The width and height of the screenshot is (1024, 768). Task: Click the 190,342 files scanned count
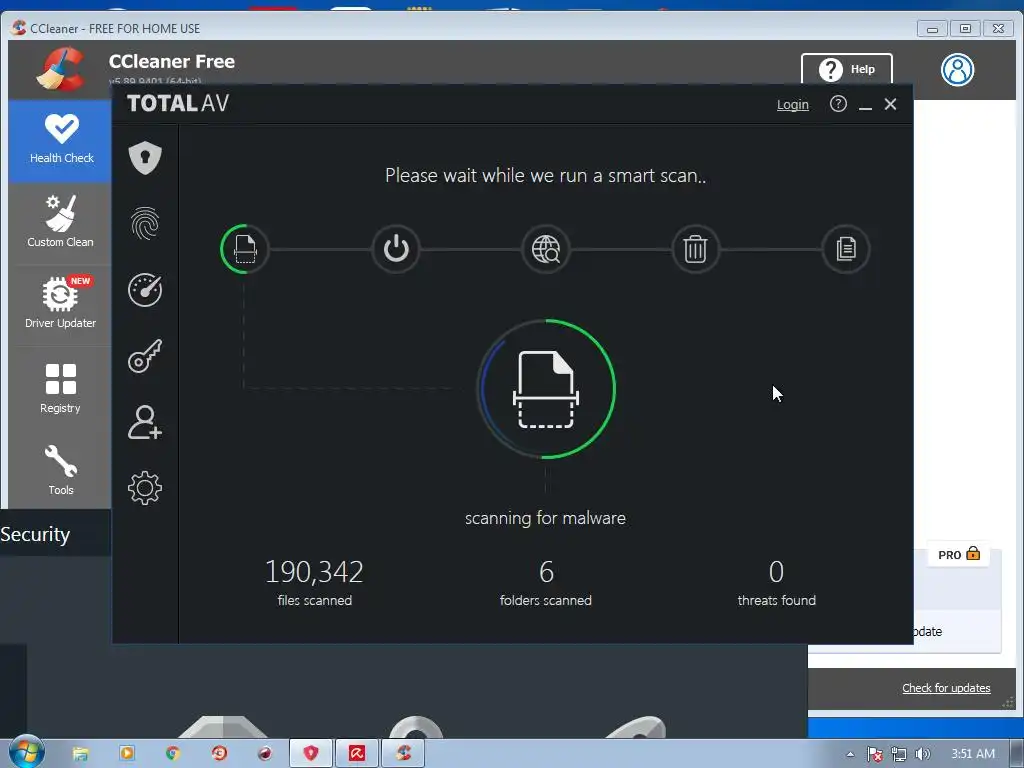tap(314, 572)
